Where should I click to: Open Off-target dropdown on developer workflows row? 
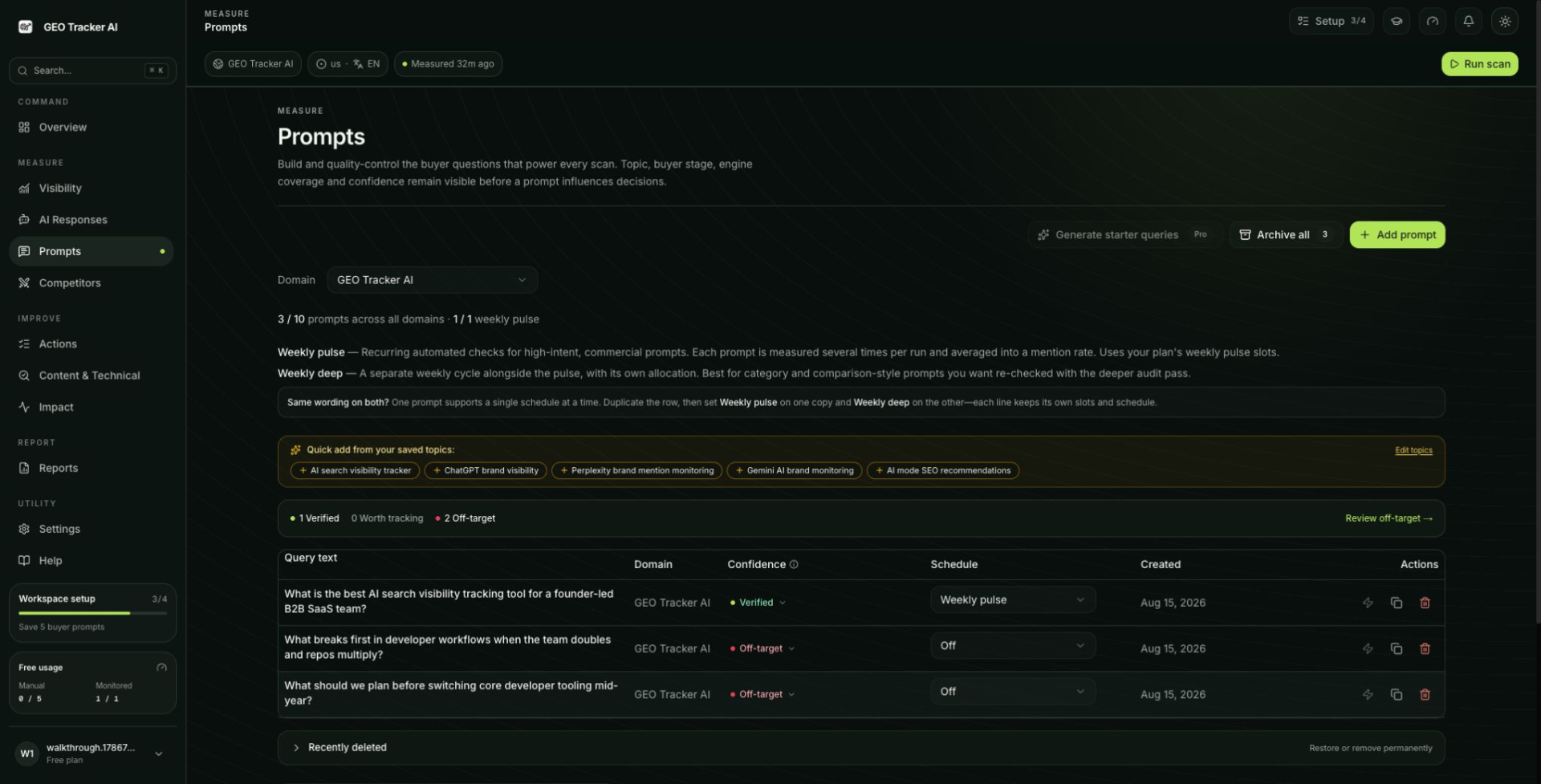click(x=762, y=648)
